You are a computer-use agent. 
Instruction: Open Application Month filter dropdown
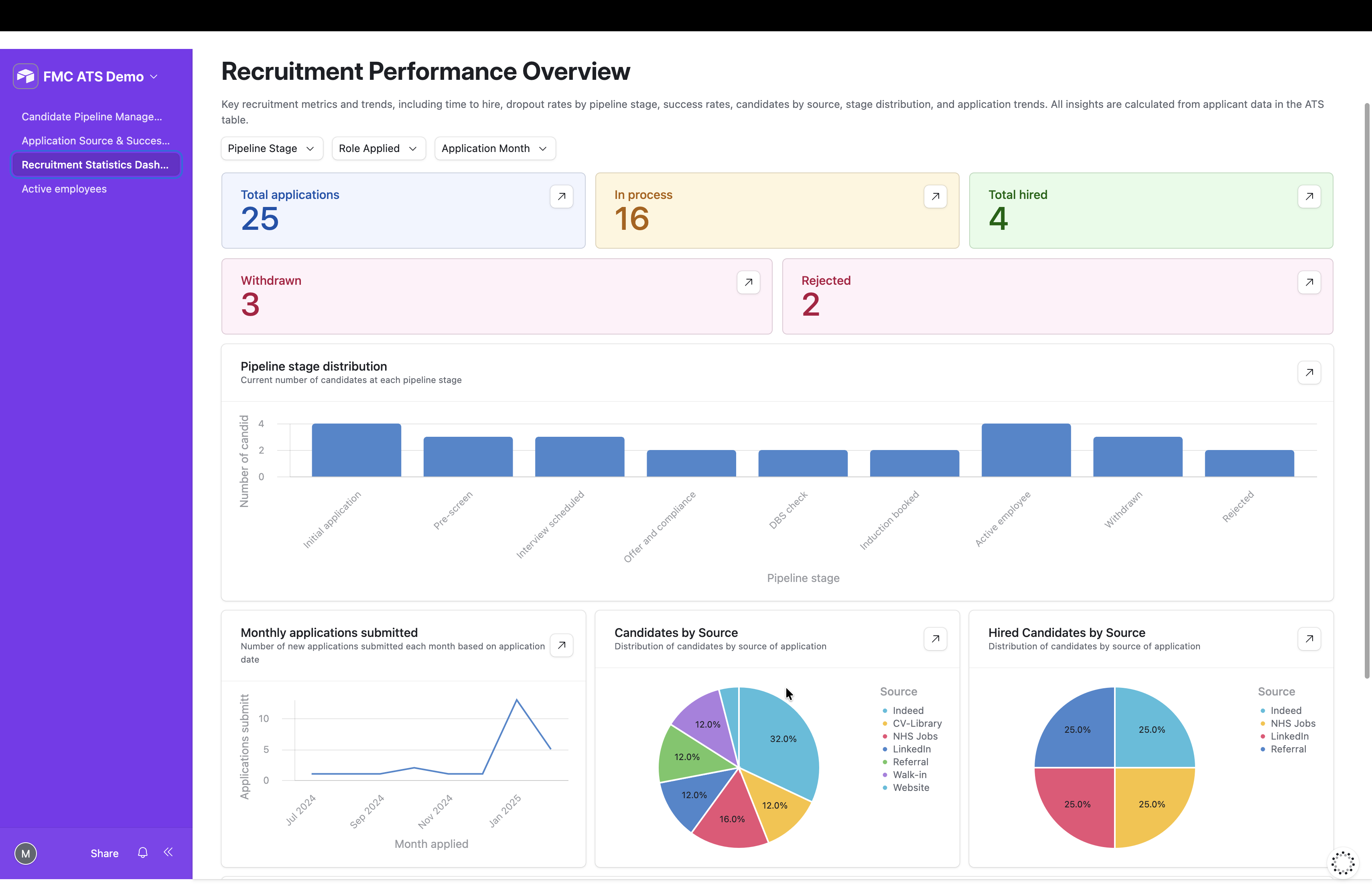(495, 149)
